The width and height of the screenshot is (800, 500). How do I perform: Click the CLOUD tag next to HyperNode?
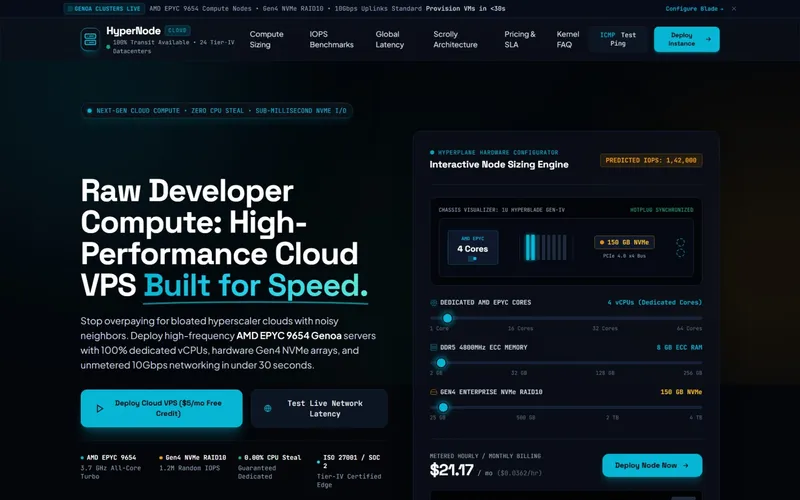[x=177, y=31]
